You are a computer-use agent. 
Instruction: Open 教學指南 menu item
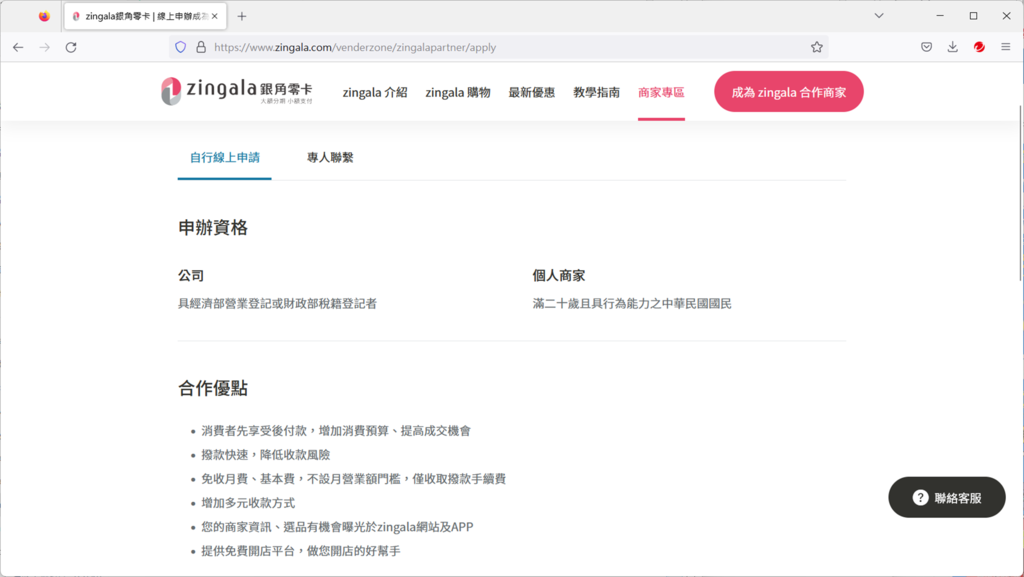coord(596,93)
